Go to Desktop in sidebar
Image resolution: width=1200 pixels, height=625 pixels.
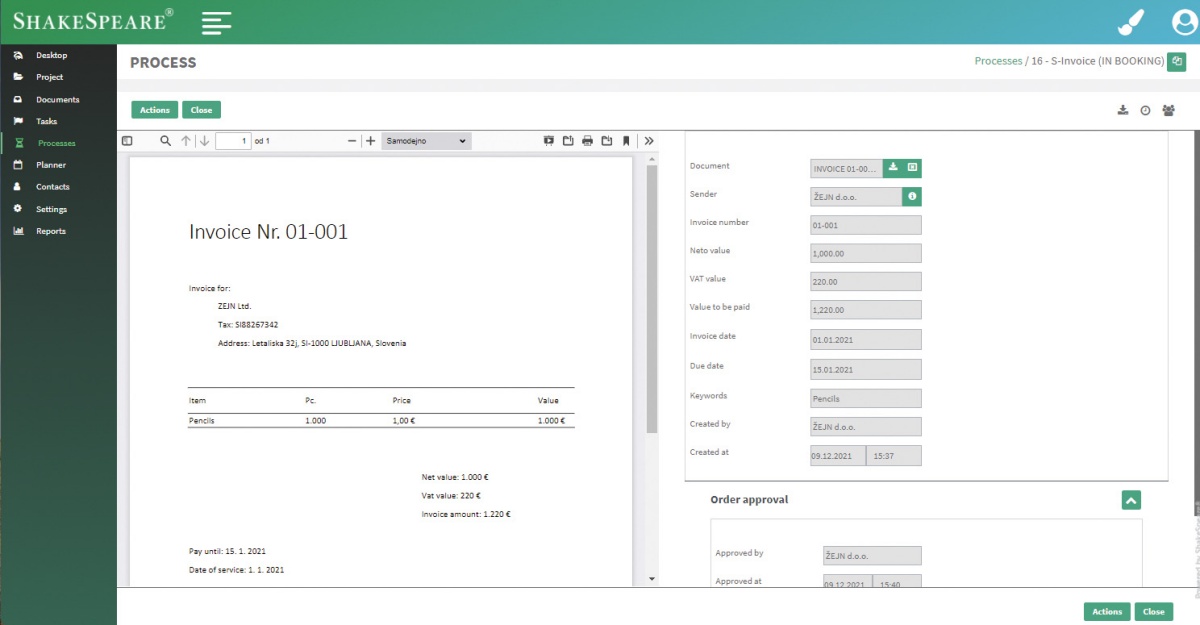51,55
